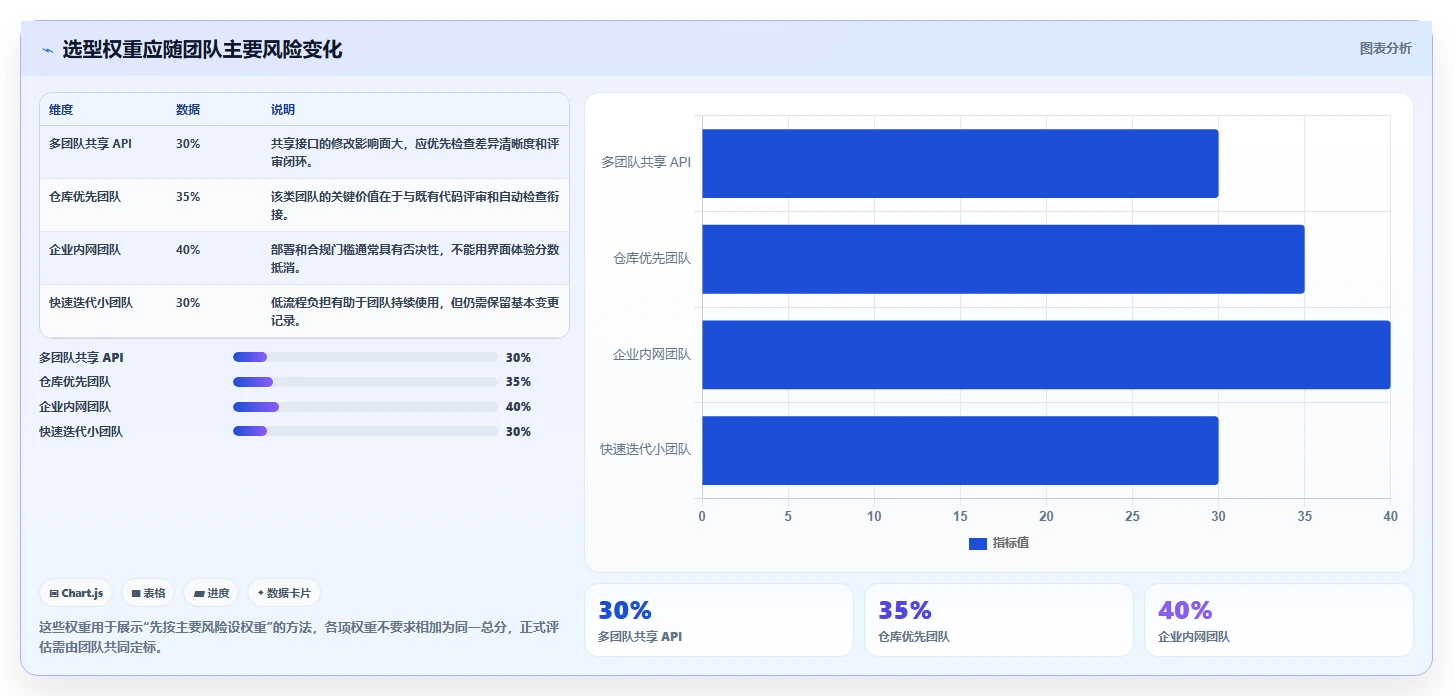Click the 企业内网团队 table row name

(x=85, y=250)
